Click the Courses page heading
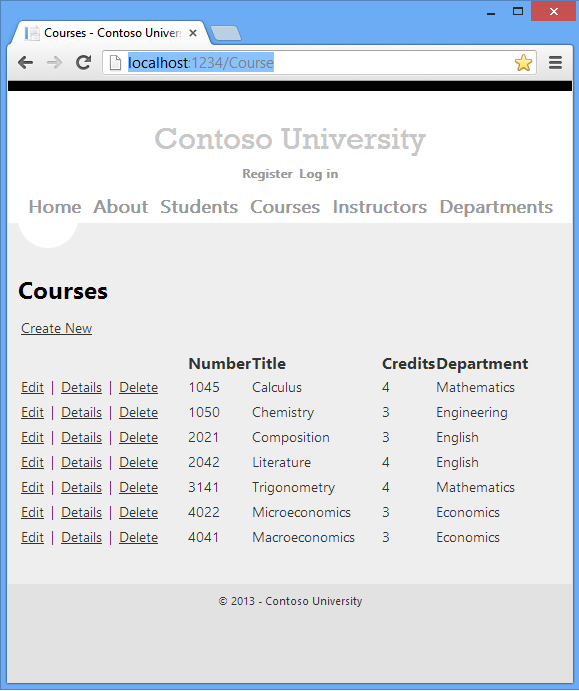579x691 pixels. [63, 291]
